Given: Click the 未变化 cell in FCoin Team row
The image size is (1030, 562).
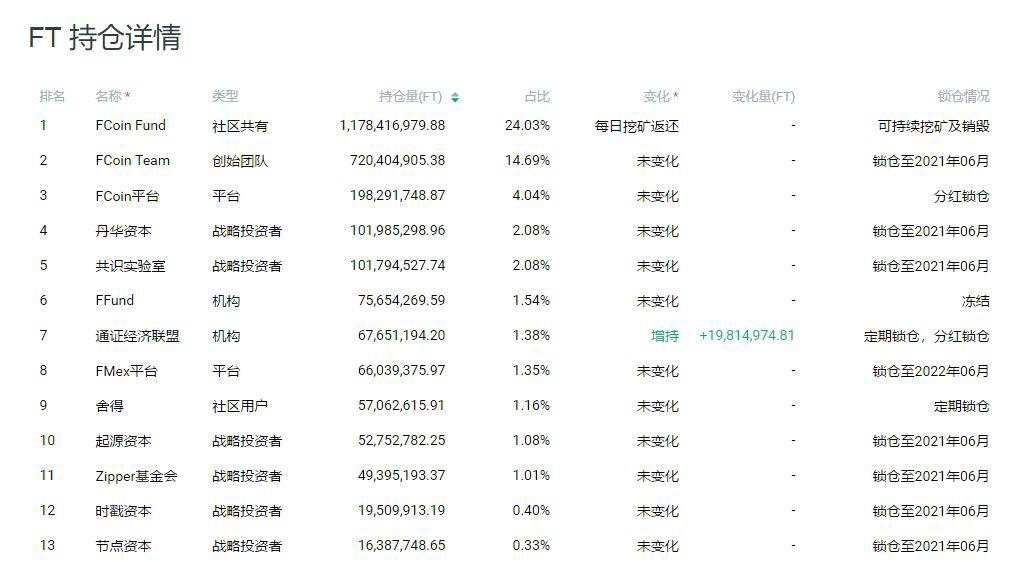Looking at the screenshot, I should tap(658, 161).
